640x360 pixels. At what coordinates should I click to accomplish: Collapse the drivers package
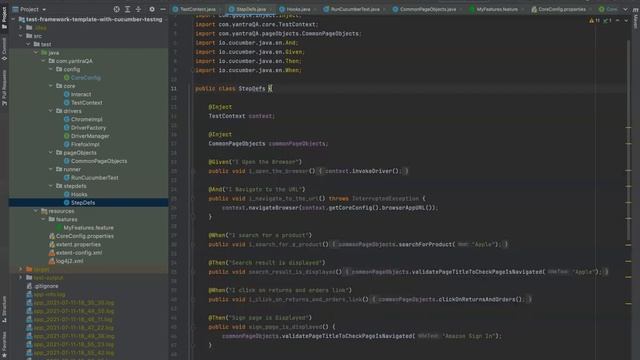[51, 111]
